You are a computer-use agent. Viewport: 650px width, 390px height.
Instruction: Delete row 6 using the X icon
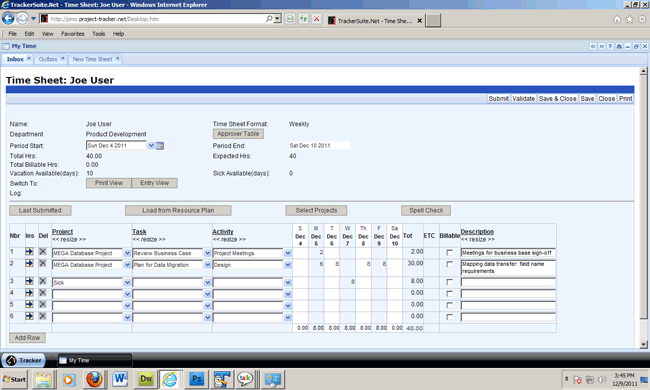(43, 316)
